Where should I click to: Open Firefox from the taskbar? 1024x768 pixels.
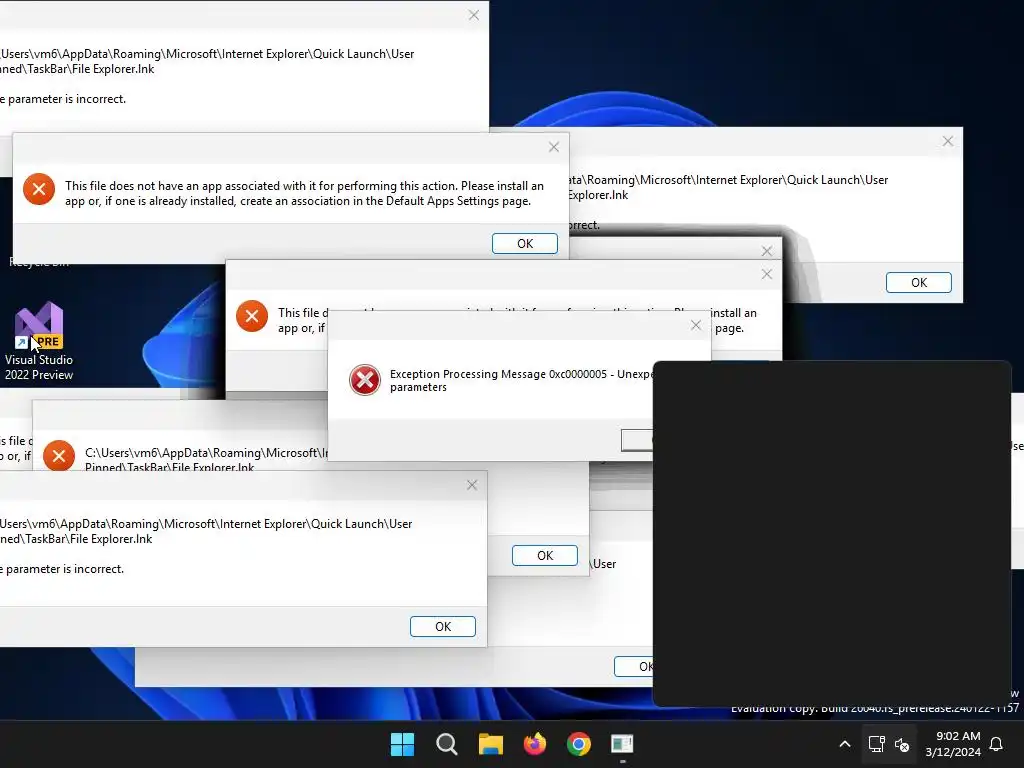pos(535,744)
